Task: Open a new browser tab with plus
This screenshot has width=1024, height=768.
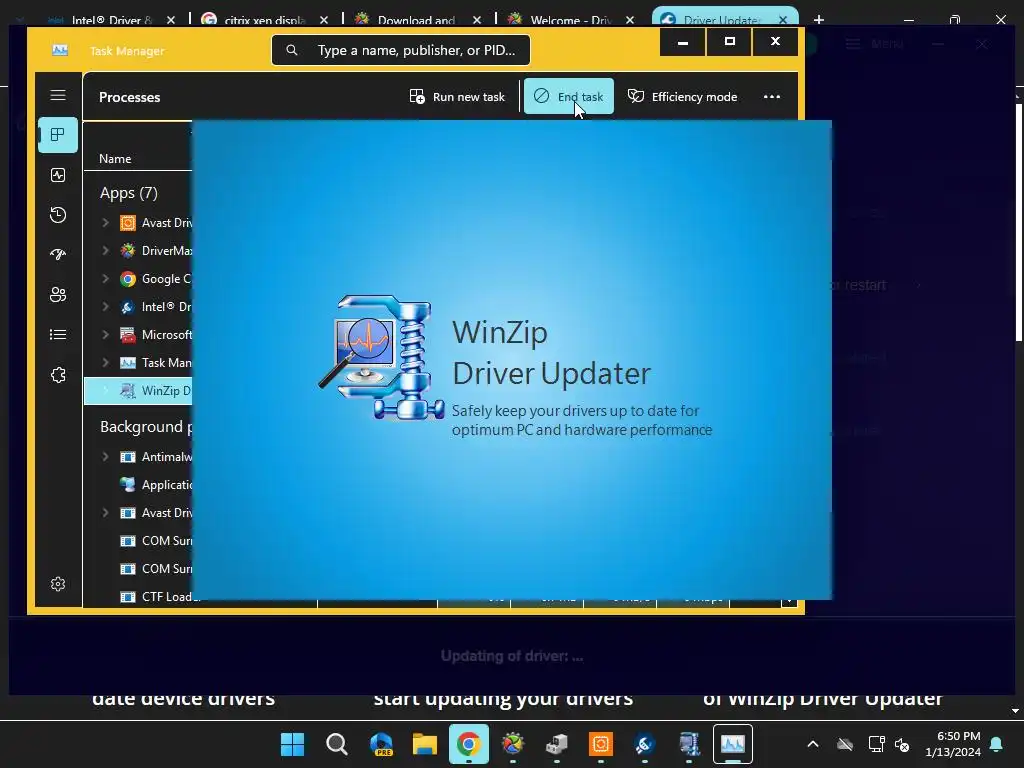Action: click(x=819, y=20)
